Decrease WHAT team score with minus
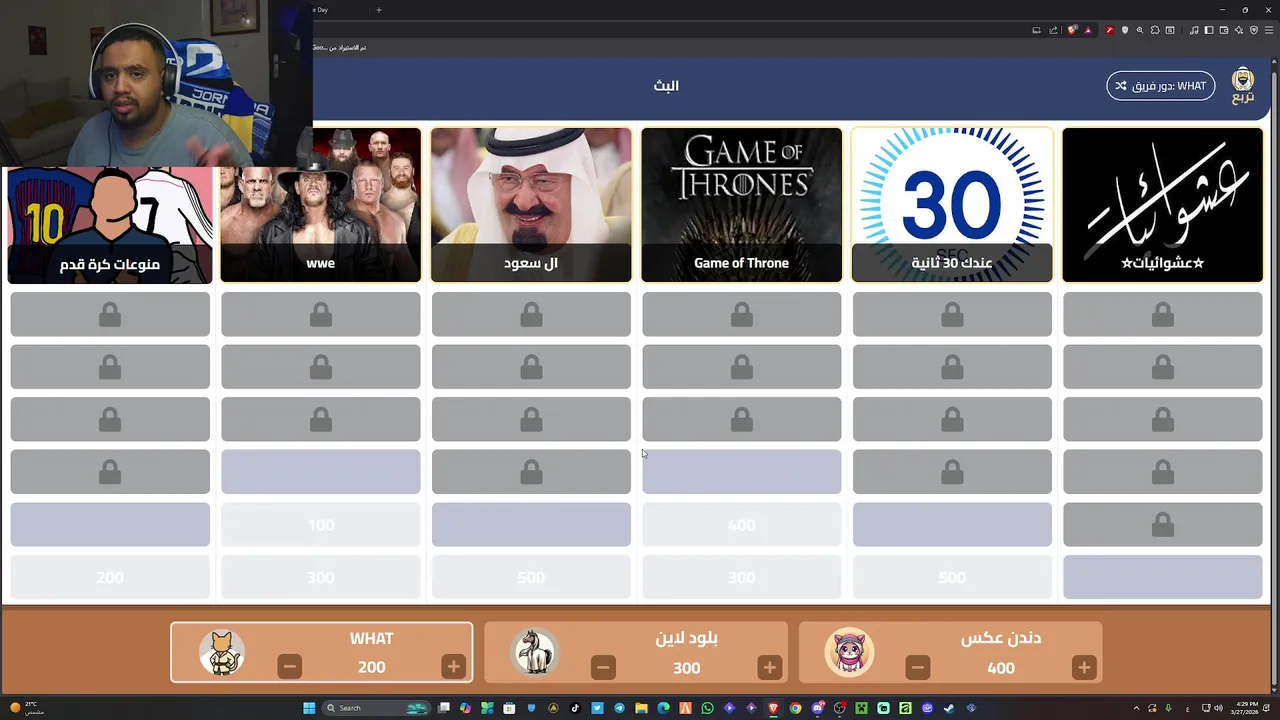1280x720 pixels. [x=289, y=667]
